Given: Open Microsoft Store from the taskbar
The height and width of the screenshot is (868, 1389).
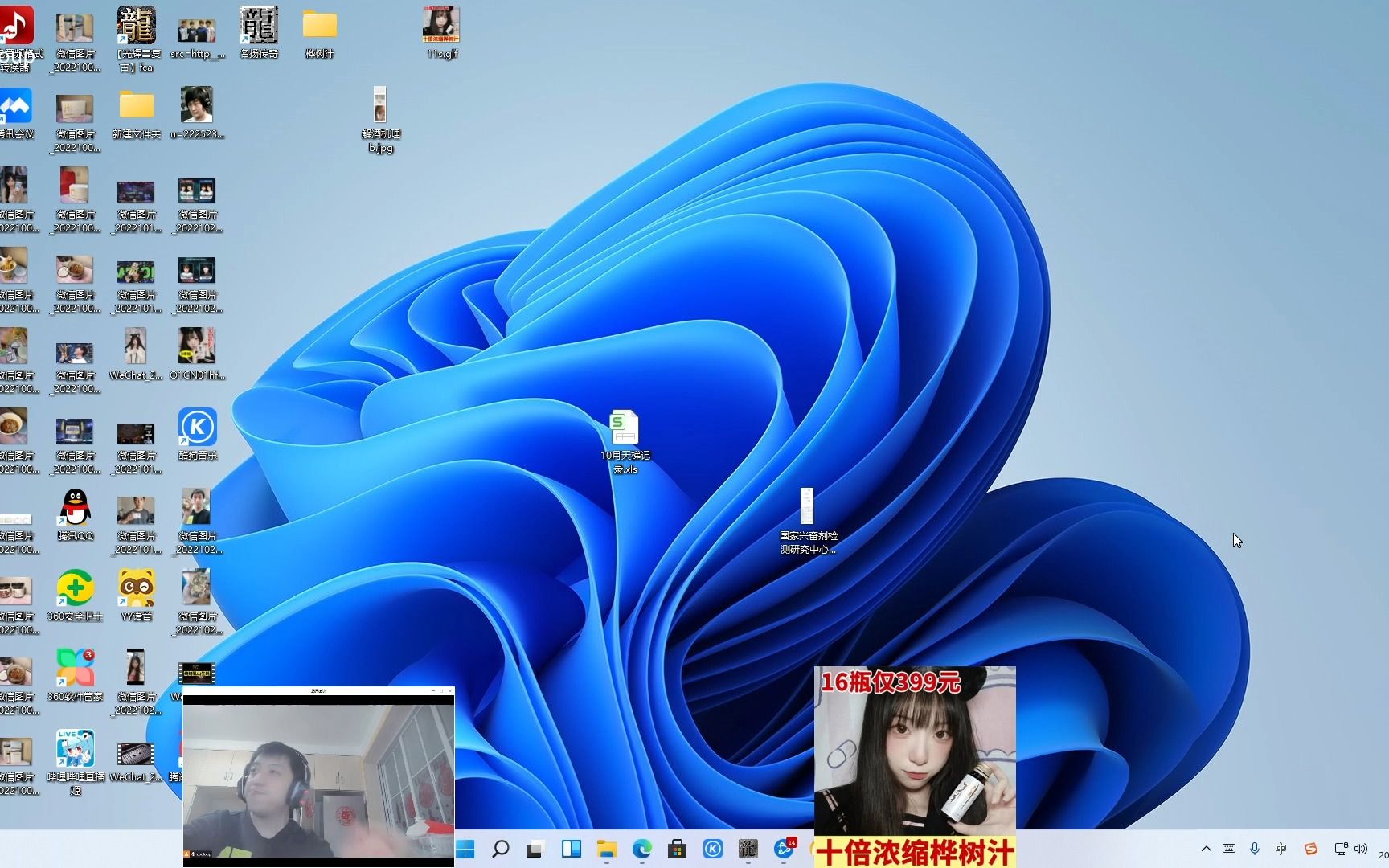Looking at the screenshot, I should [x=677, y=849].
